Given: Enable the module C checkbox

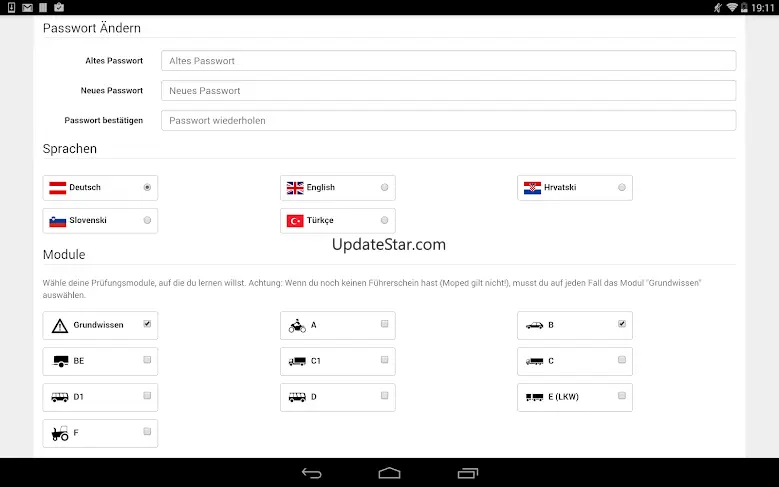Looking at the screenshot, I should (x=622, y=359).
